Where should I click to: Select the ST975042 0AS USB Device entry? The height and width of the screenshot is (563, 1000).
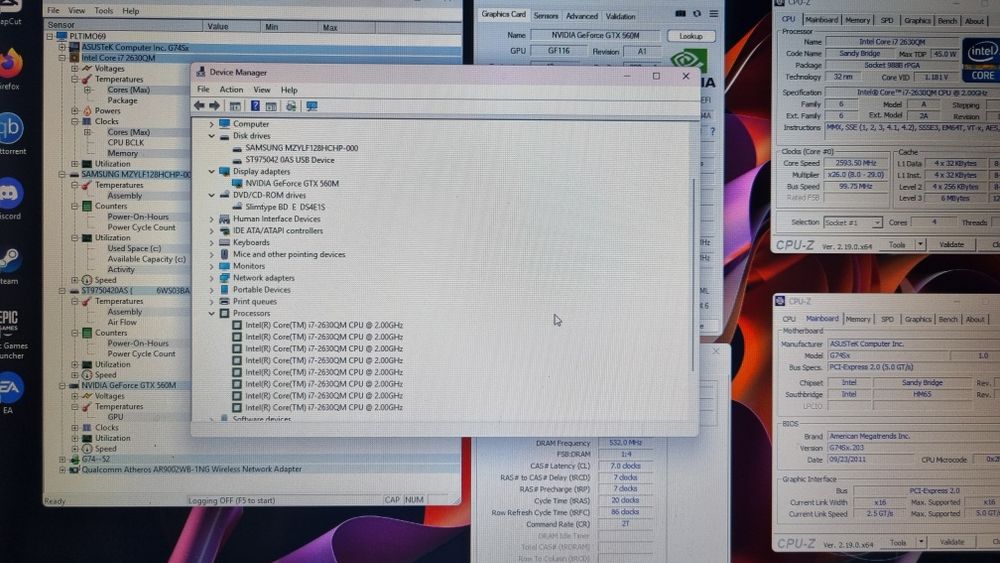pyautogui.click(x=290, y=160)
